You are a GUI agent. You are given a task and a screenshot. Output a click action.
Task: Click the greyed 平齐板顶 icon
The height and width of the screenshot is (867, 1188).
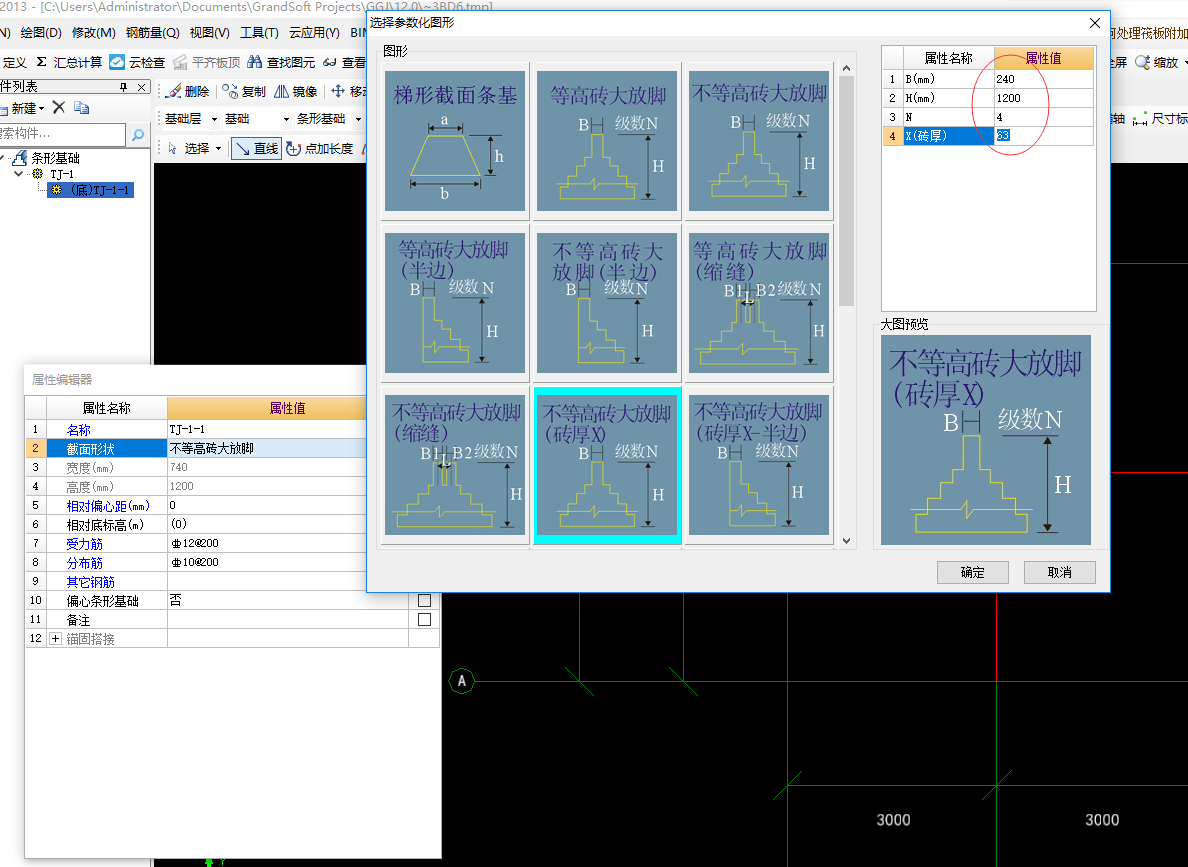click(180, 62)
